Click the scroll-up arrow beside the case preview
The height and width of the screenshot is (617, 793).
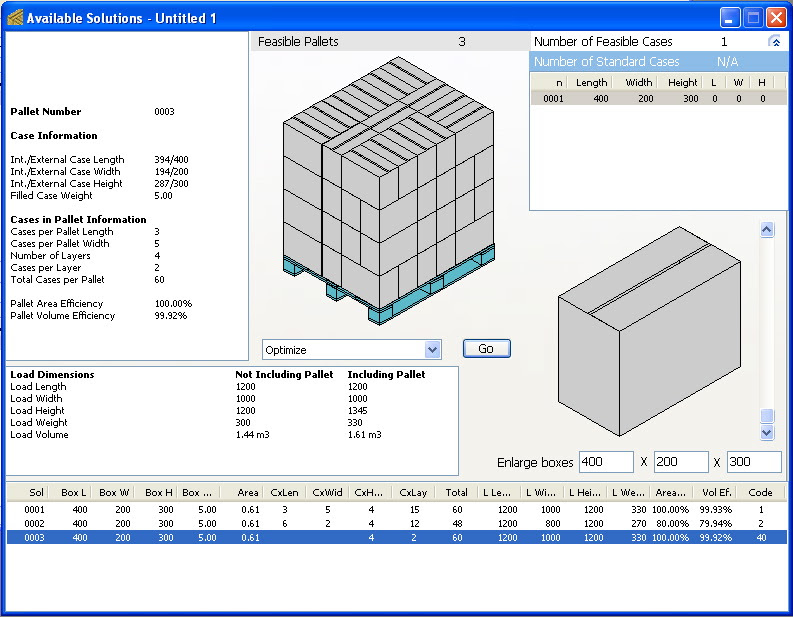[x=767, y=230]
